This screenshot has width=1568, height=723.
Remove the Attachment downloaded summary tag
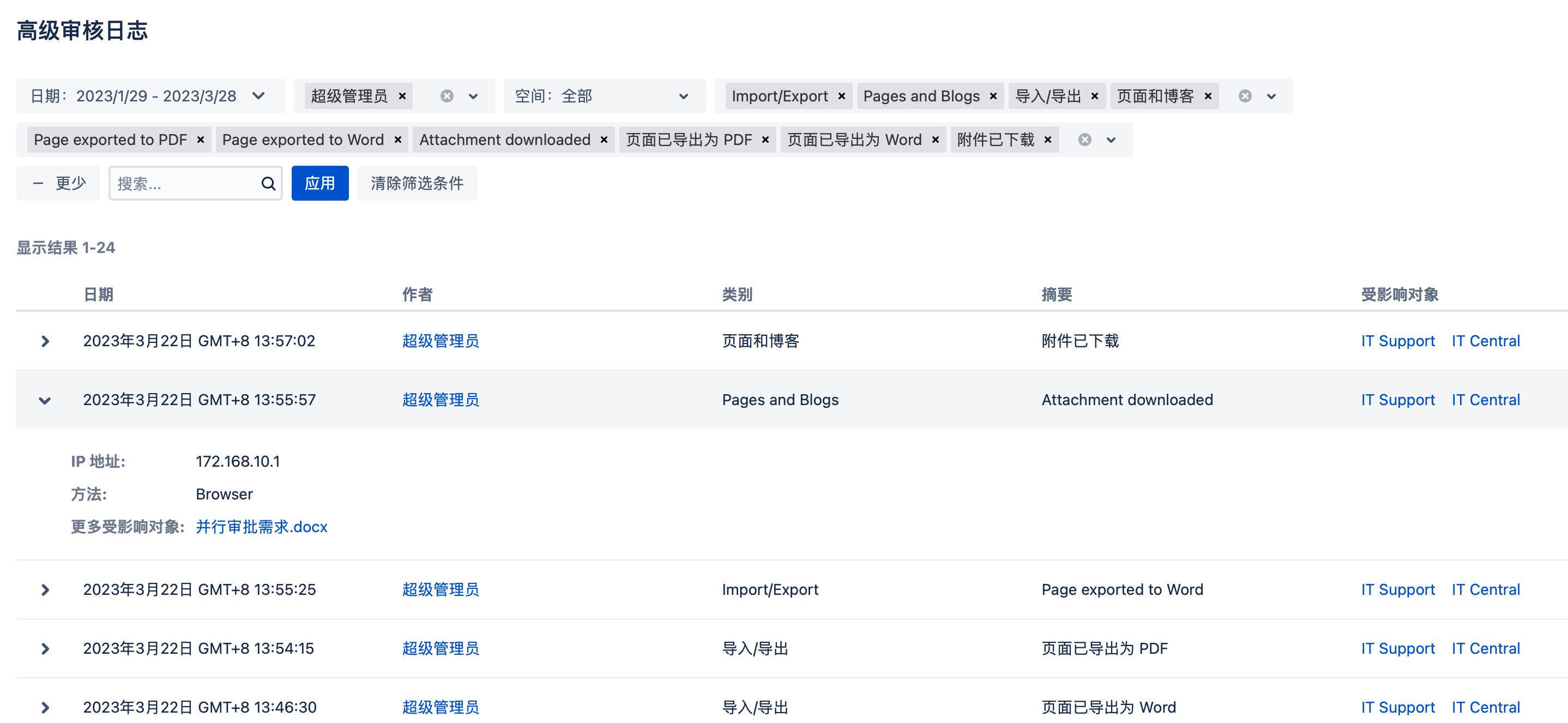click(604, 140)
